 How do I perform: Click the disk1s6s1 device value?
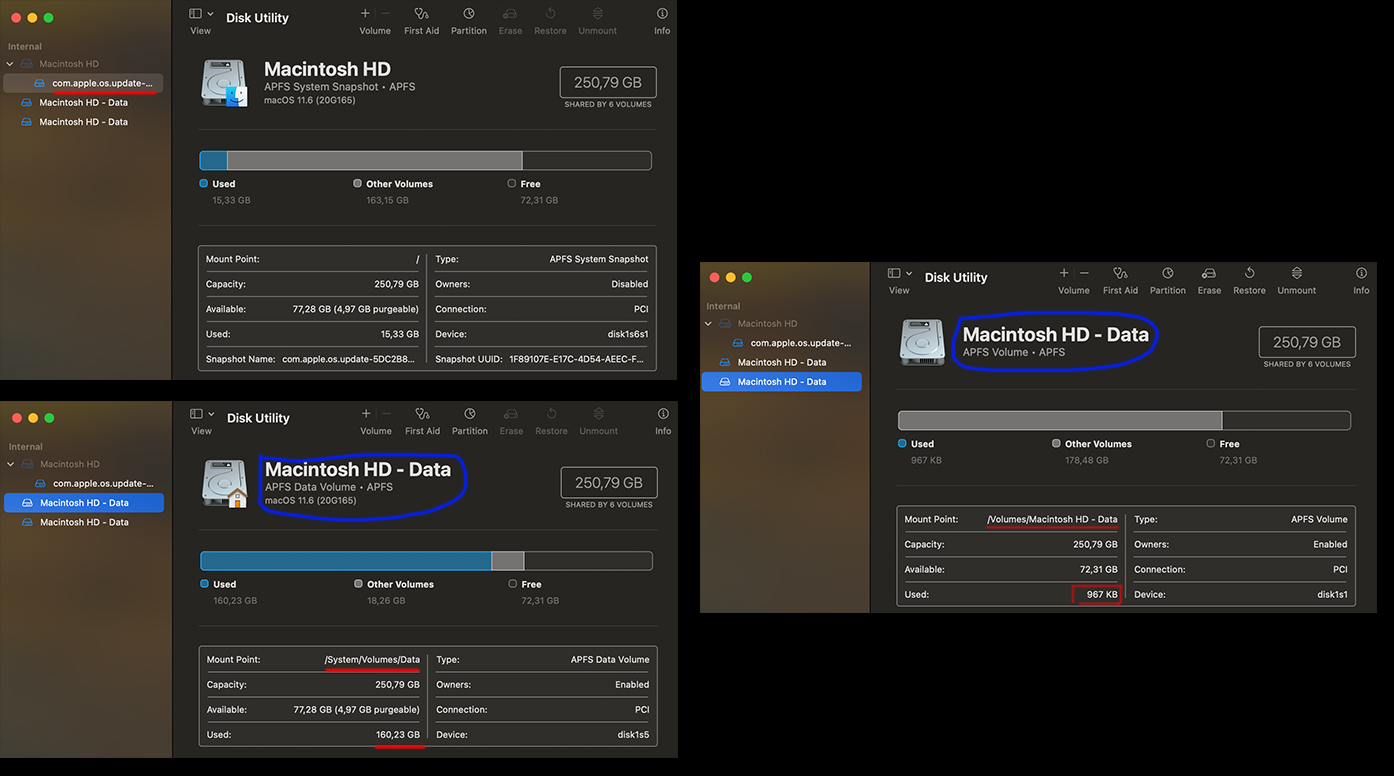626,334
